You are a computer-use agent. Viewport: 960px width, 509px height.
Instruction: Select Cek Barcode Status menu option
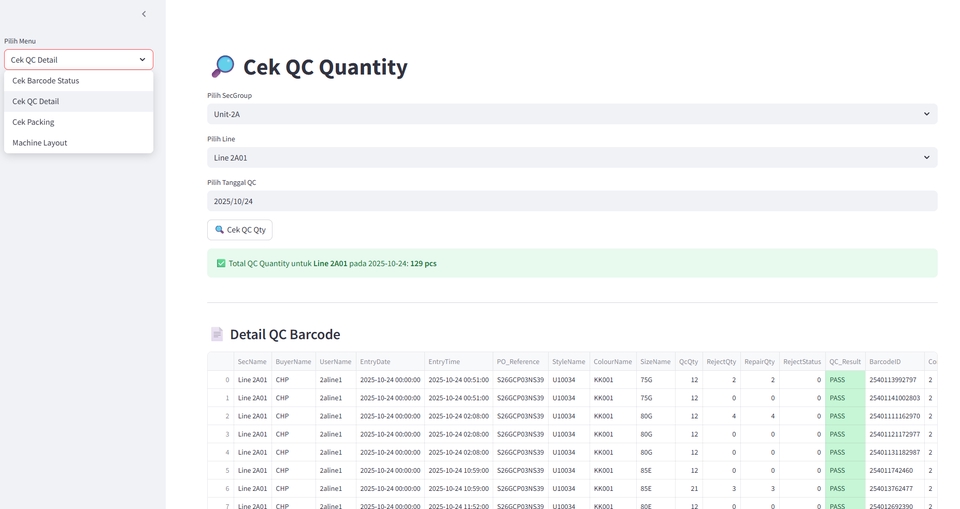pyautogui.click(x=46, y=81)
